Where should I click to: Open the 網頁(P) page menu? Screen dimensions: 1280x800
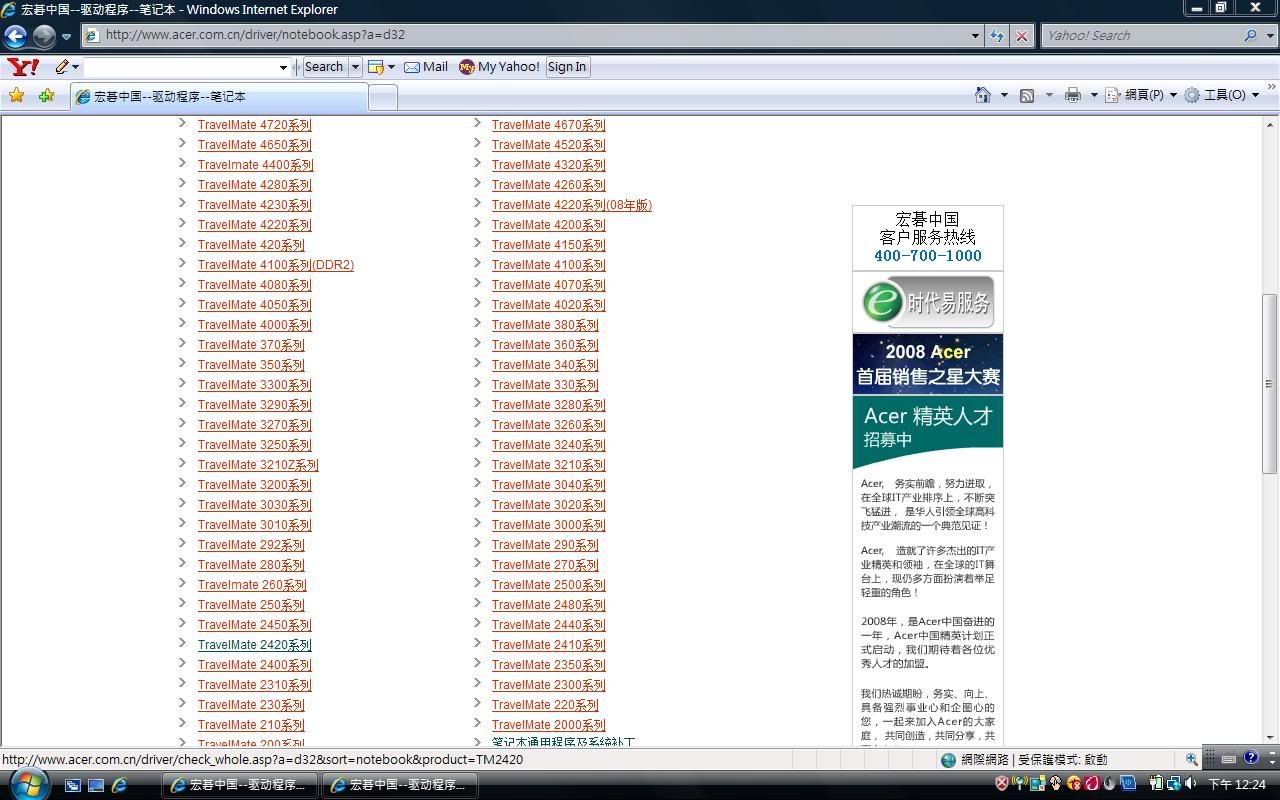(1142, 95)
